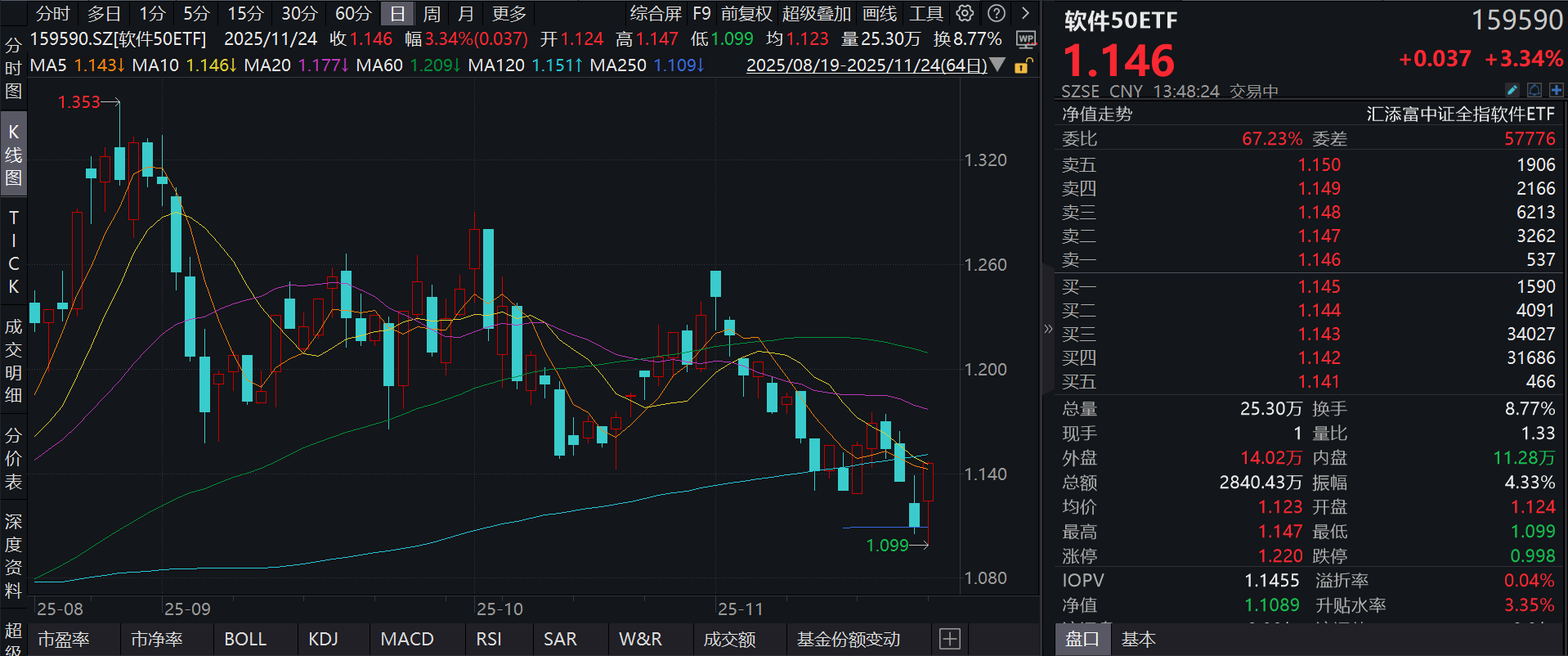Open the 分时图 sidebar view

13,68
